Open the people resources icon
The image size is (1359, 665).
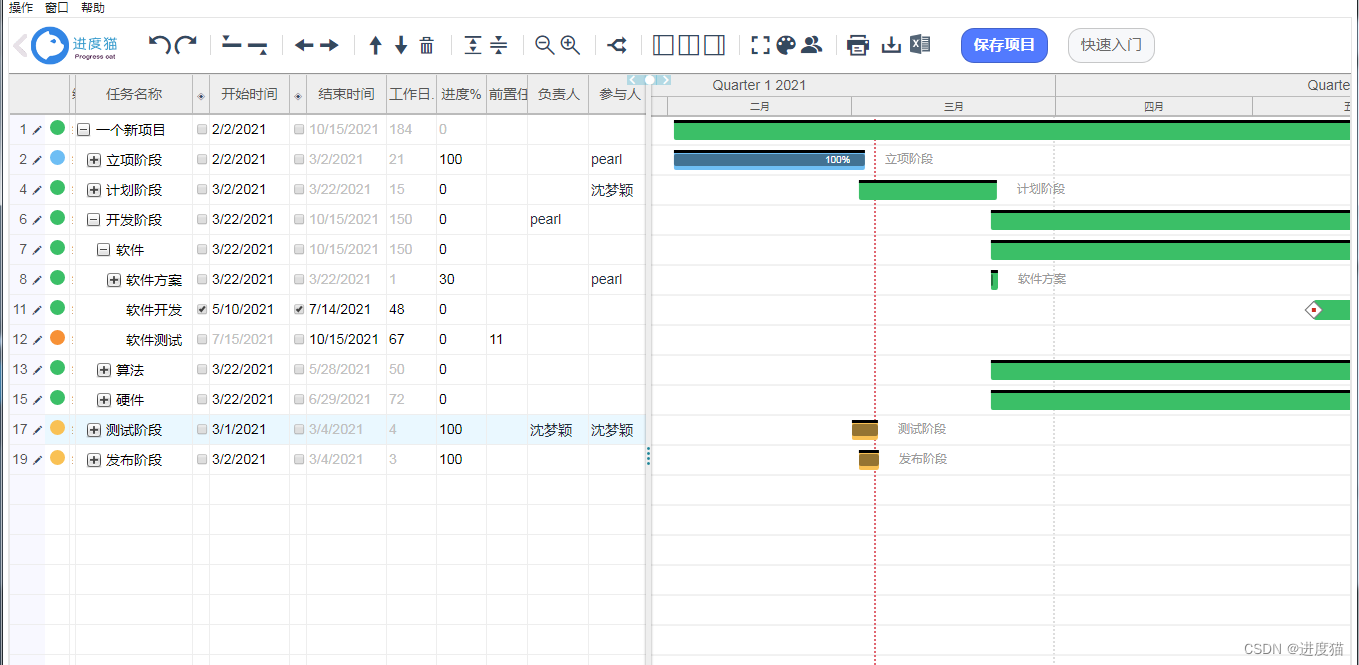812,45
